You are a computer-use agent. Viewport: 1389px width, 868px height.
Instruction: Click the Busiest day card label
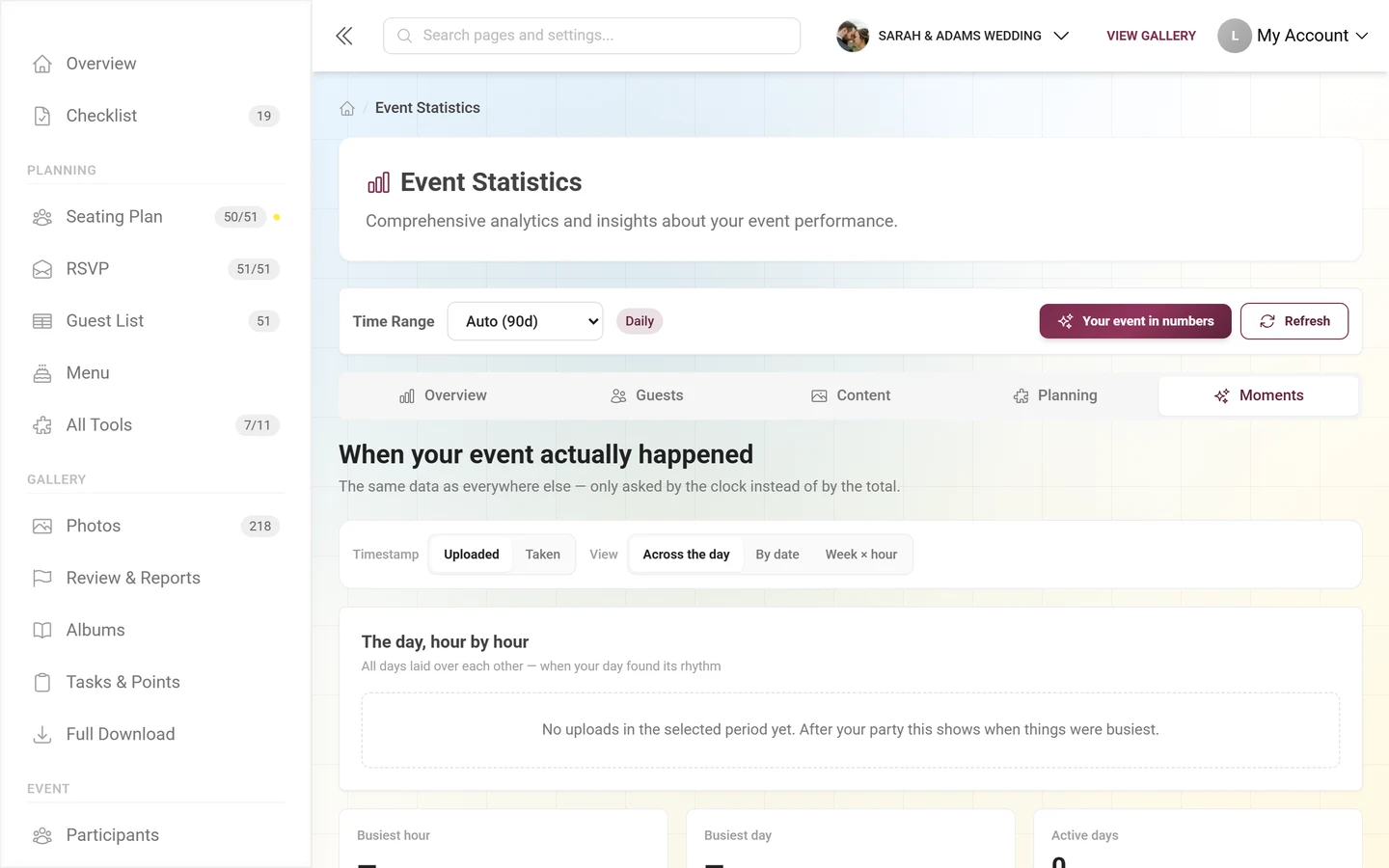tap(738, 835)
